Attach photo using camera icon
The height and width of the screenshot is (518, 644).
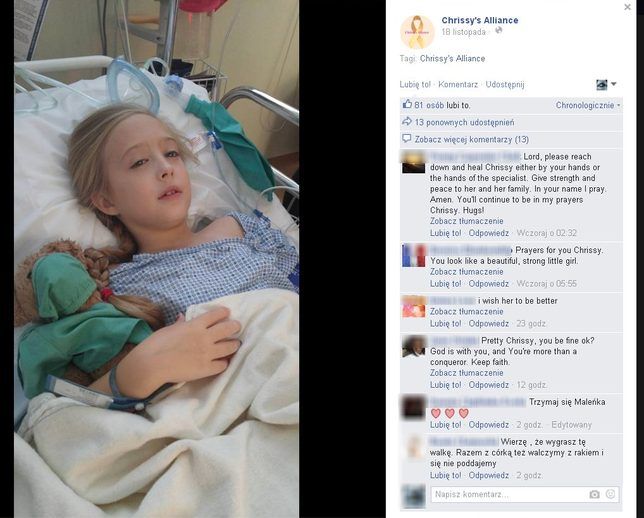(594, 494)
